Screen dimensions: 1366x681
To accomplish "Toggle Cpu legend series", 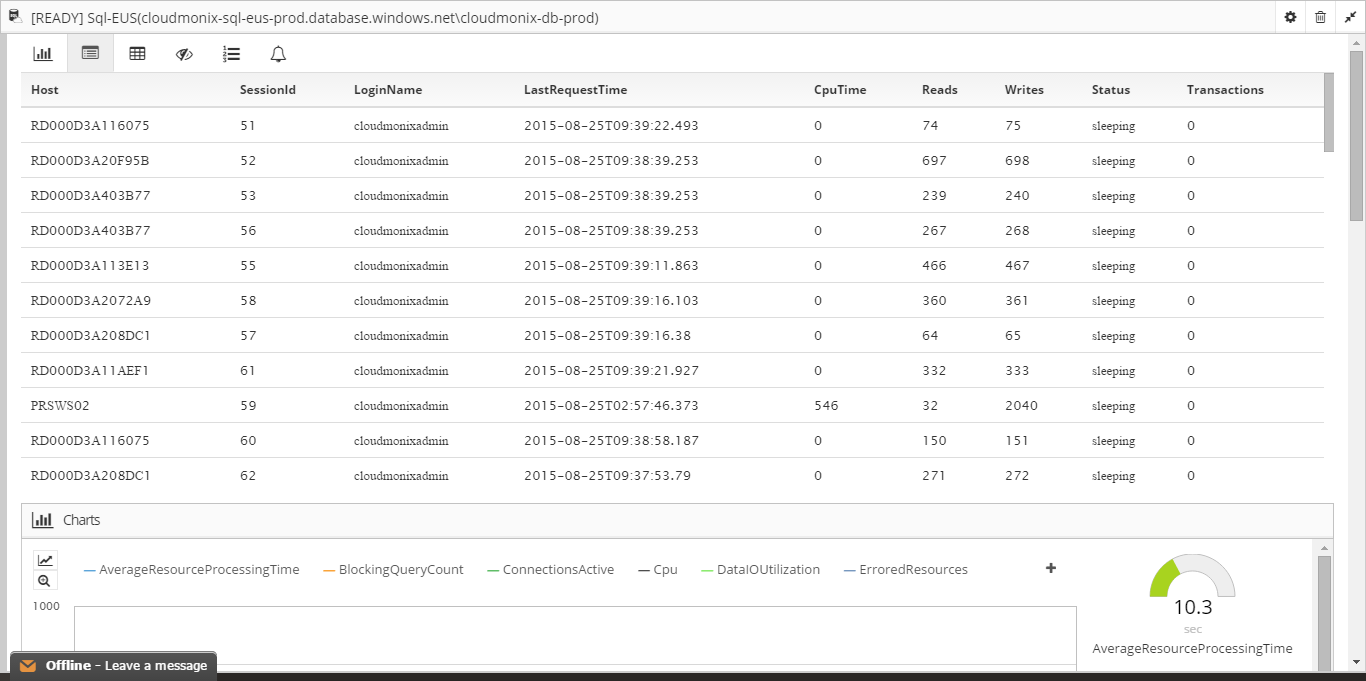I will click(x=658, y=570).
